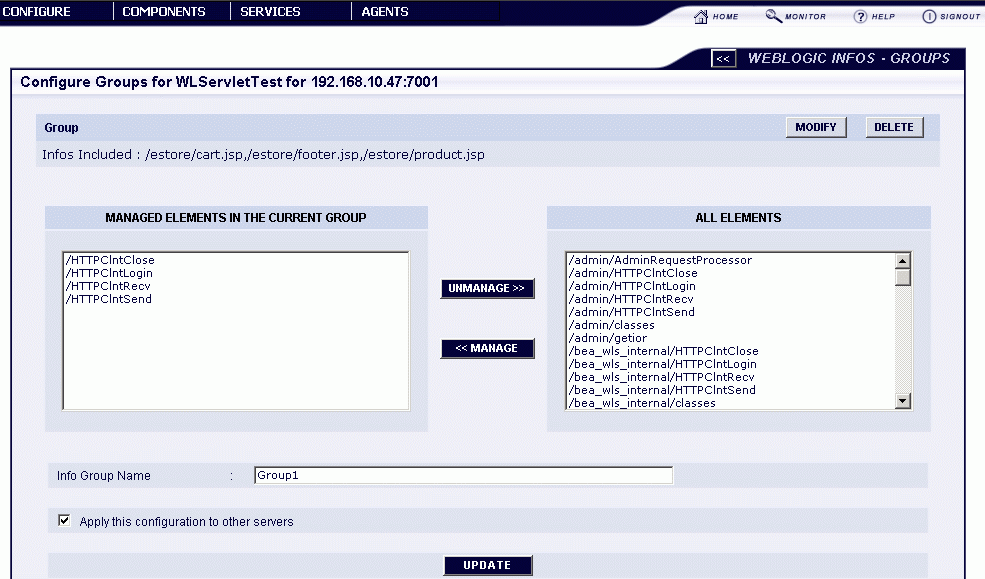Uncheck Apply this configuration to other servers
985x579 pixels.
[x=64, y=521]
